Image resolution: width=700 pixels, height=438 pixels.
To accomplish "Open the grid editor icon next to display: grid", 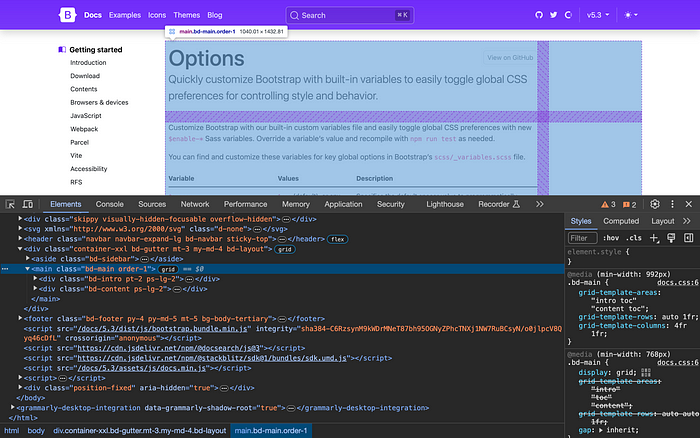I will pyautogui.click(x=646, y=372).
